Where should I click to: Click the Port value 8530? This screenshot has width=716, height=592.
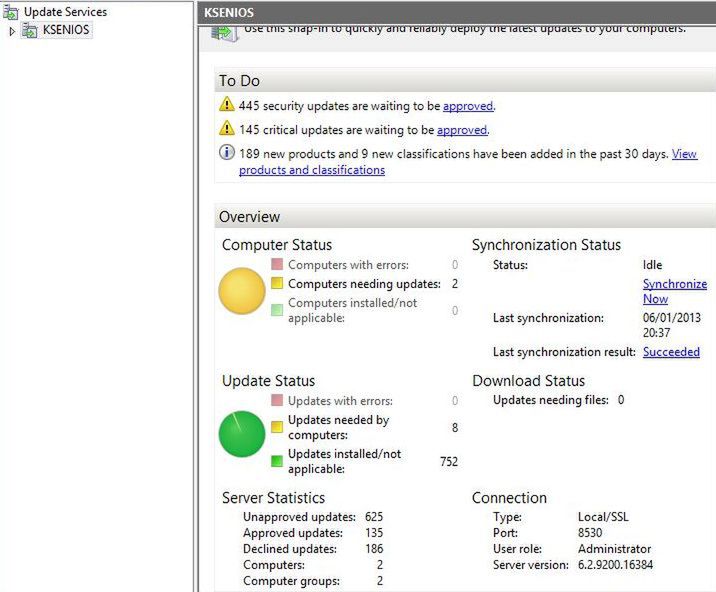click(590, 533)
